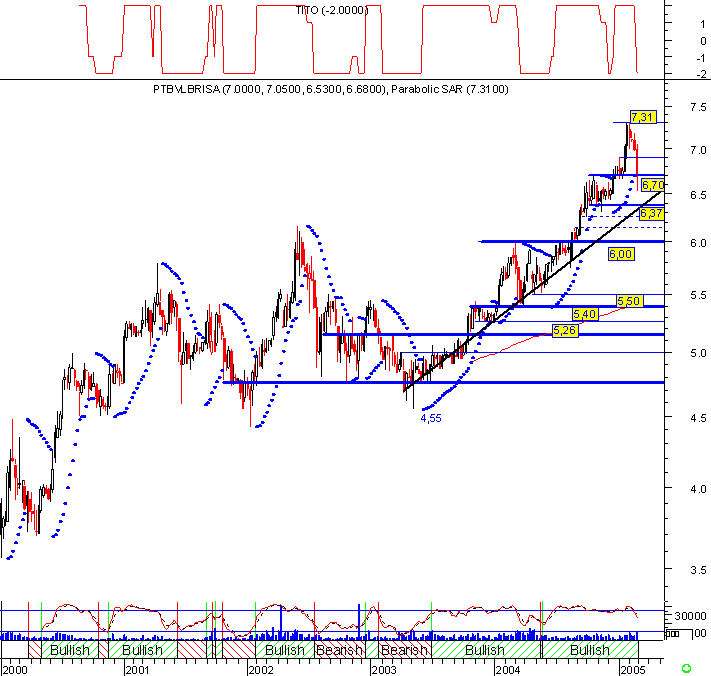Click the 2000 year label on time axis
Image resolution: width=711 pixels, height=676 pixels.
tap(15, 670)
